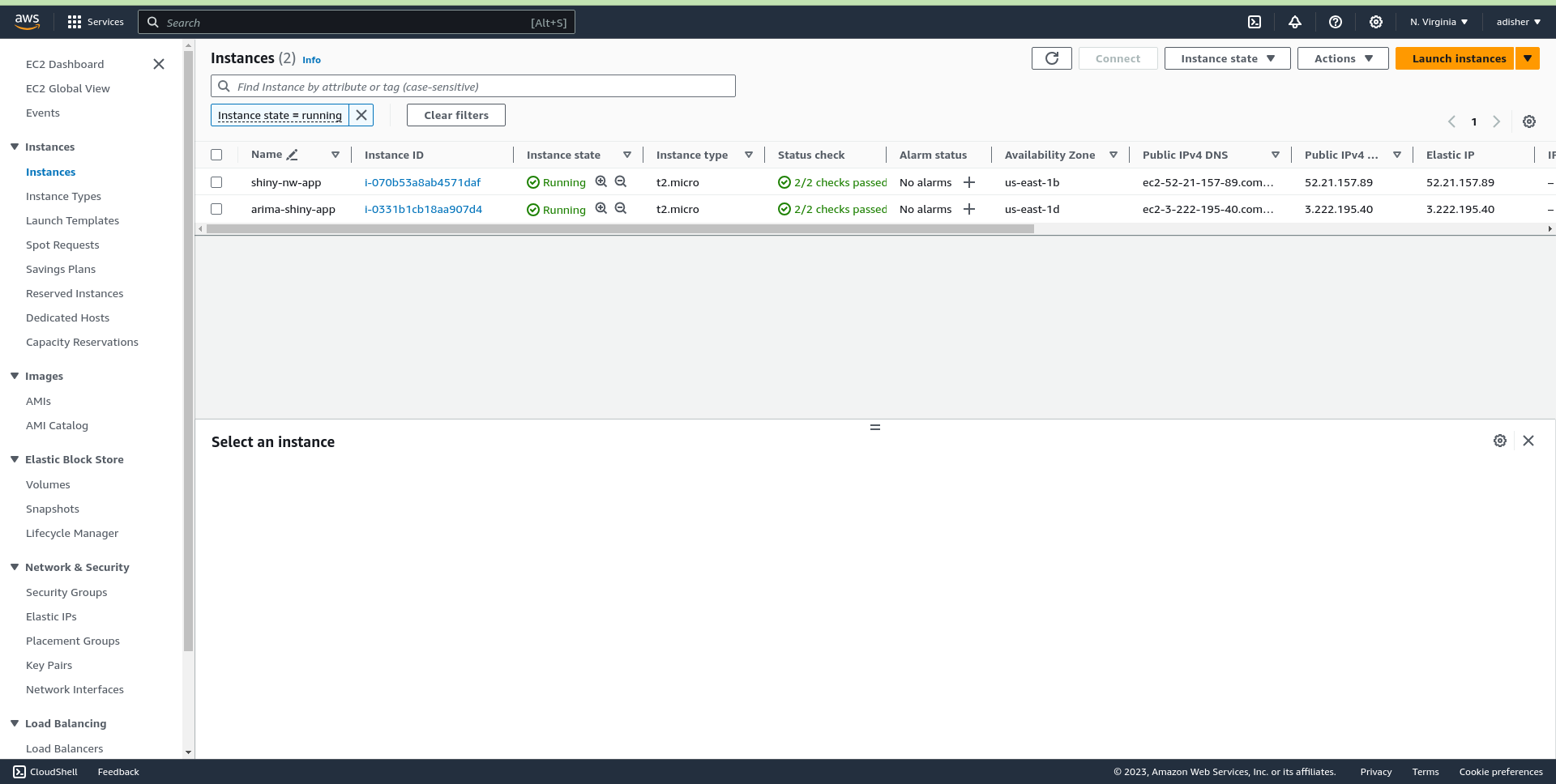Navigate to Elastic IPs
The image size is (1556, 784).
[x=51, y=616]
